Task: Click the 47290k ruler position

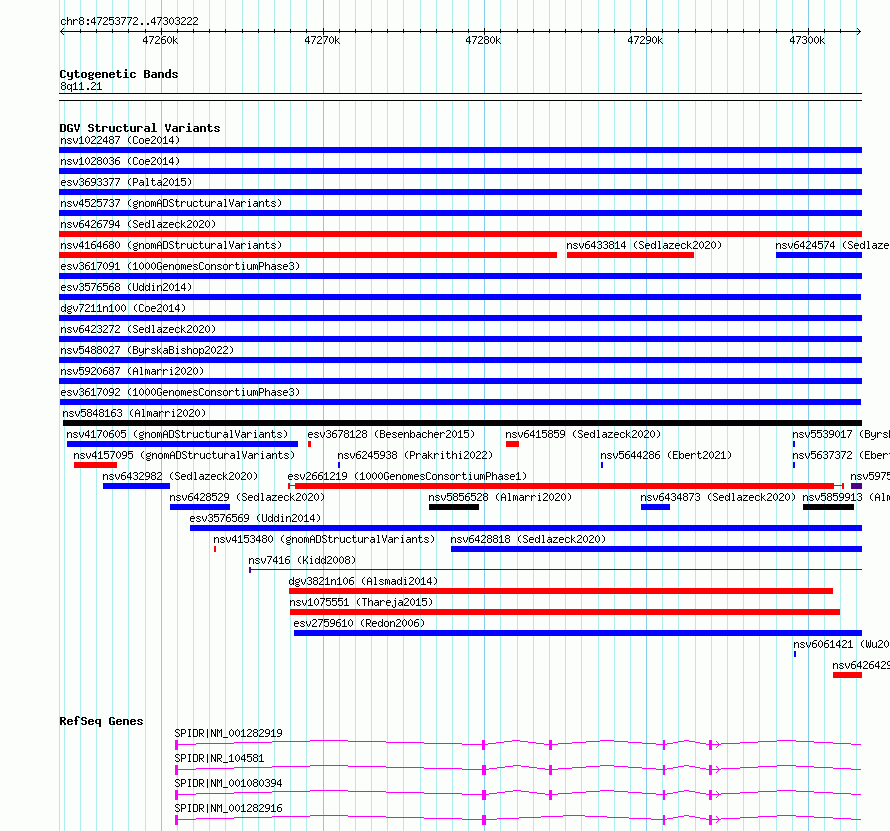Action: pyautogui.click(x=645, y=40)
